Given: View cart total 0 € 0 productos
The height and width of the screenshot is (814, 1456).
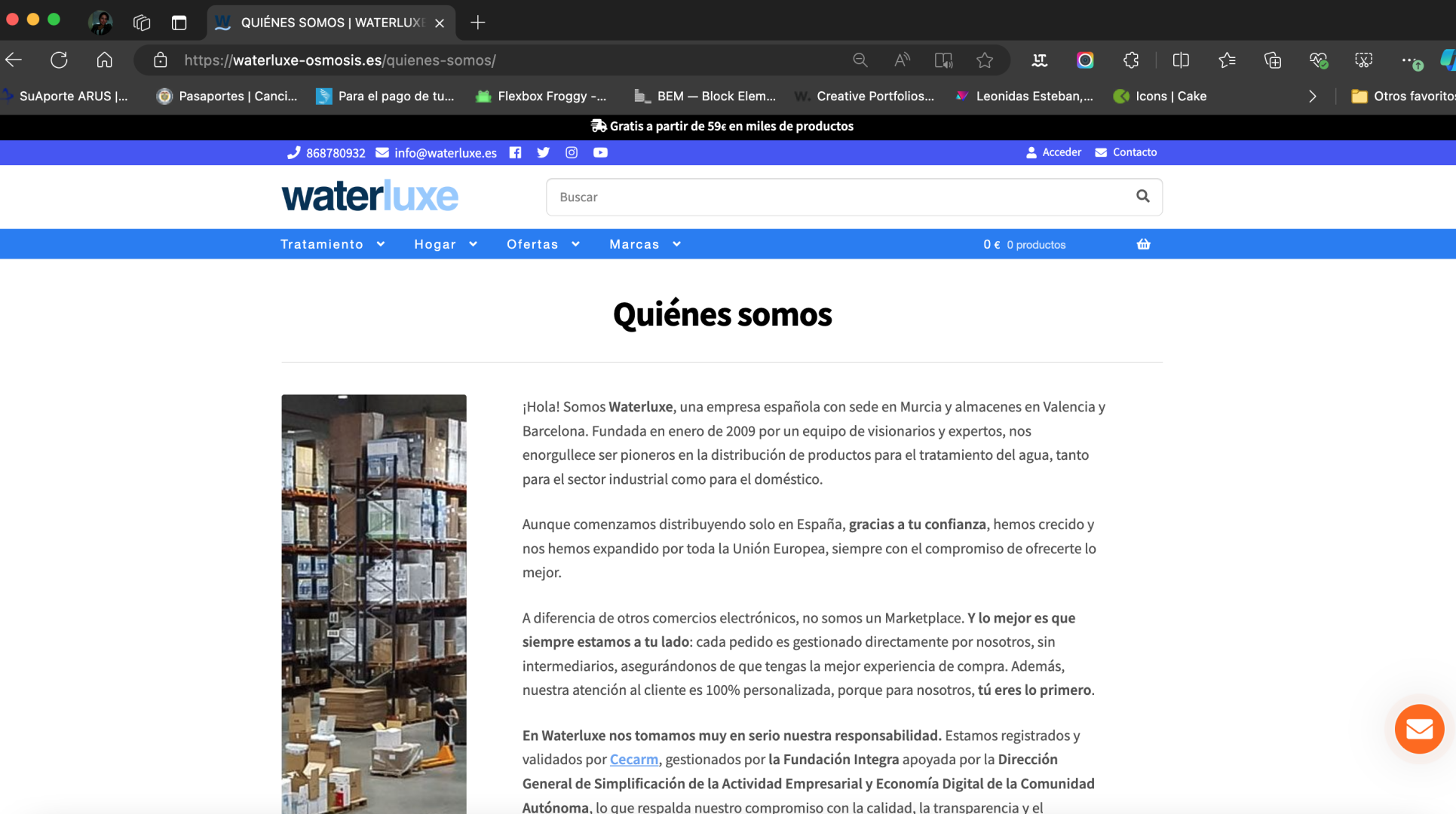Looking at the screenshot, I should pyautogui.click(x=1024, y=244).
